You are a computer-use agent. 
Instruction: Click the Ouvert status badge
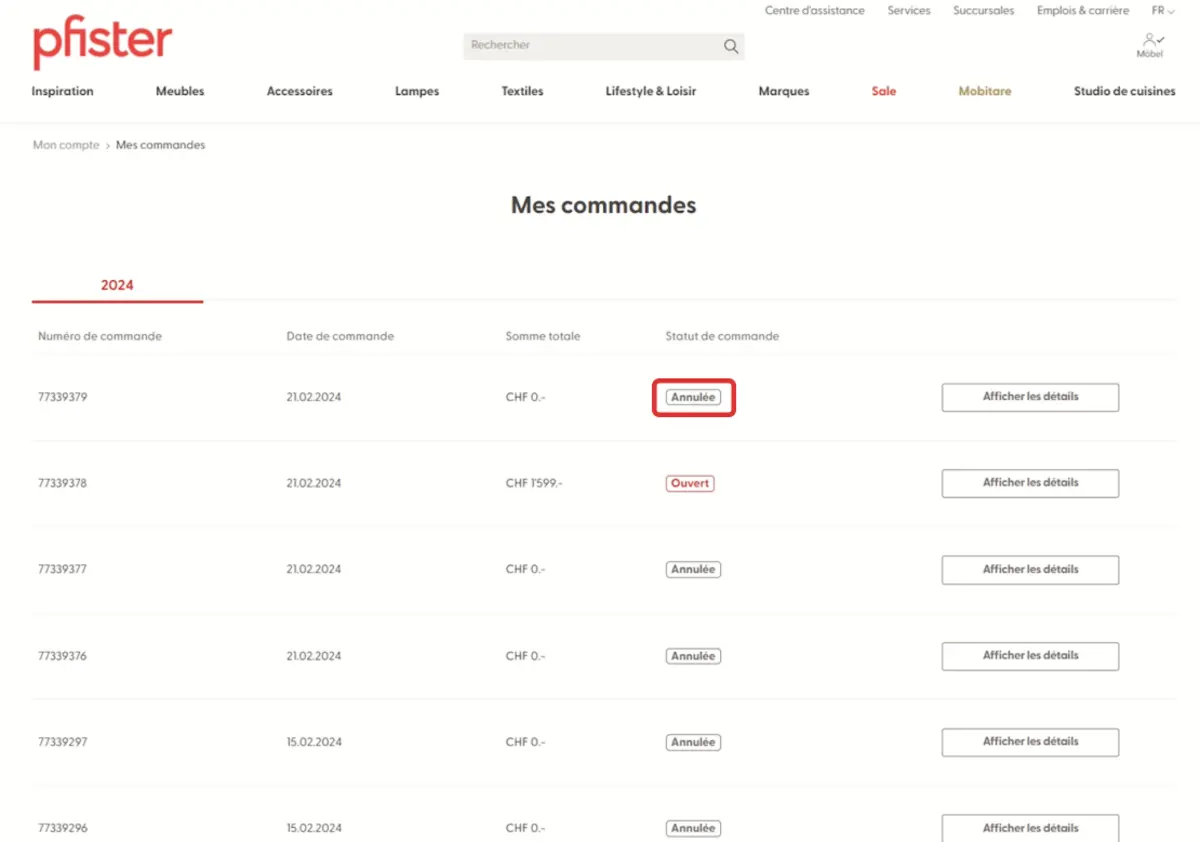pyautogui.click(x=690, y=484)
